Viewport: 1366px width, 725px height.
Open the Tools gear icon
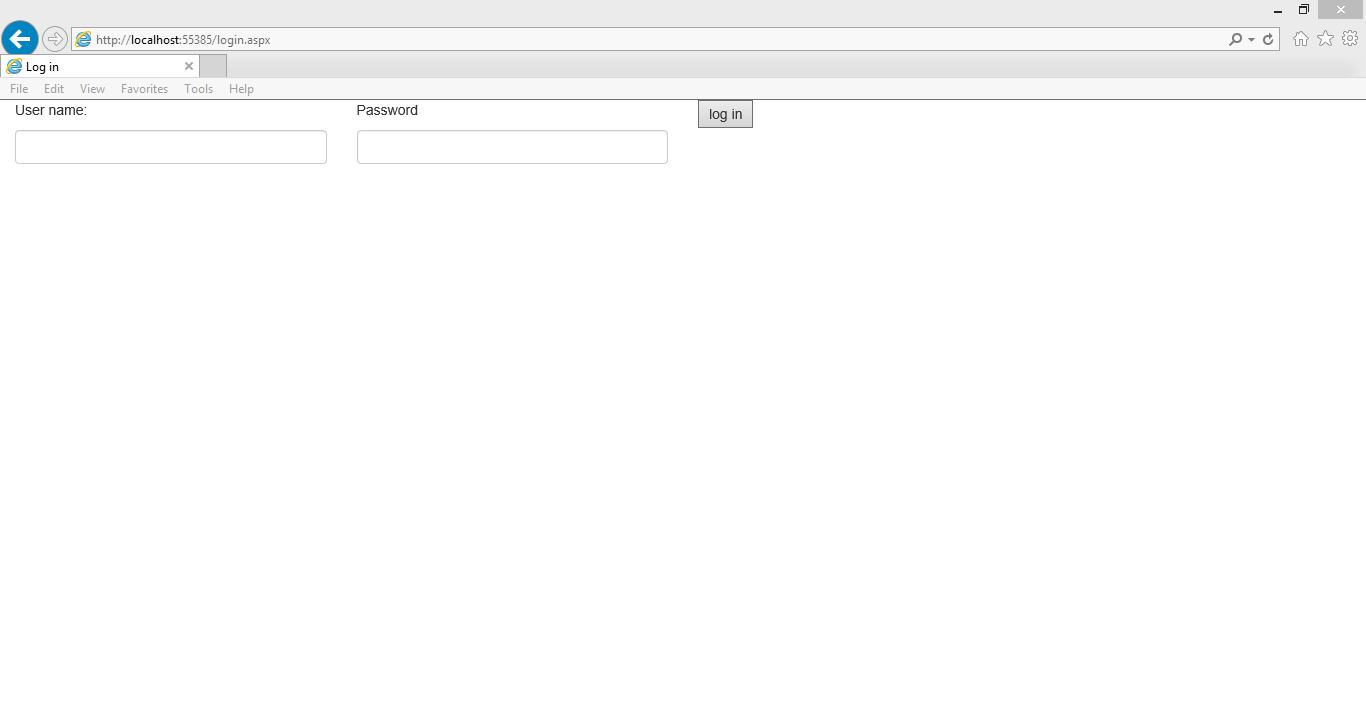(x=1350, y=38)
